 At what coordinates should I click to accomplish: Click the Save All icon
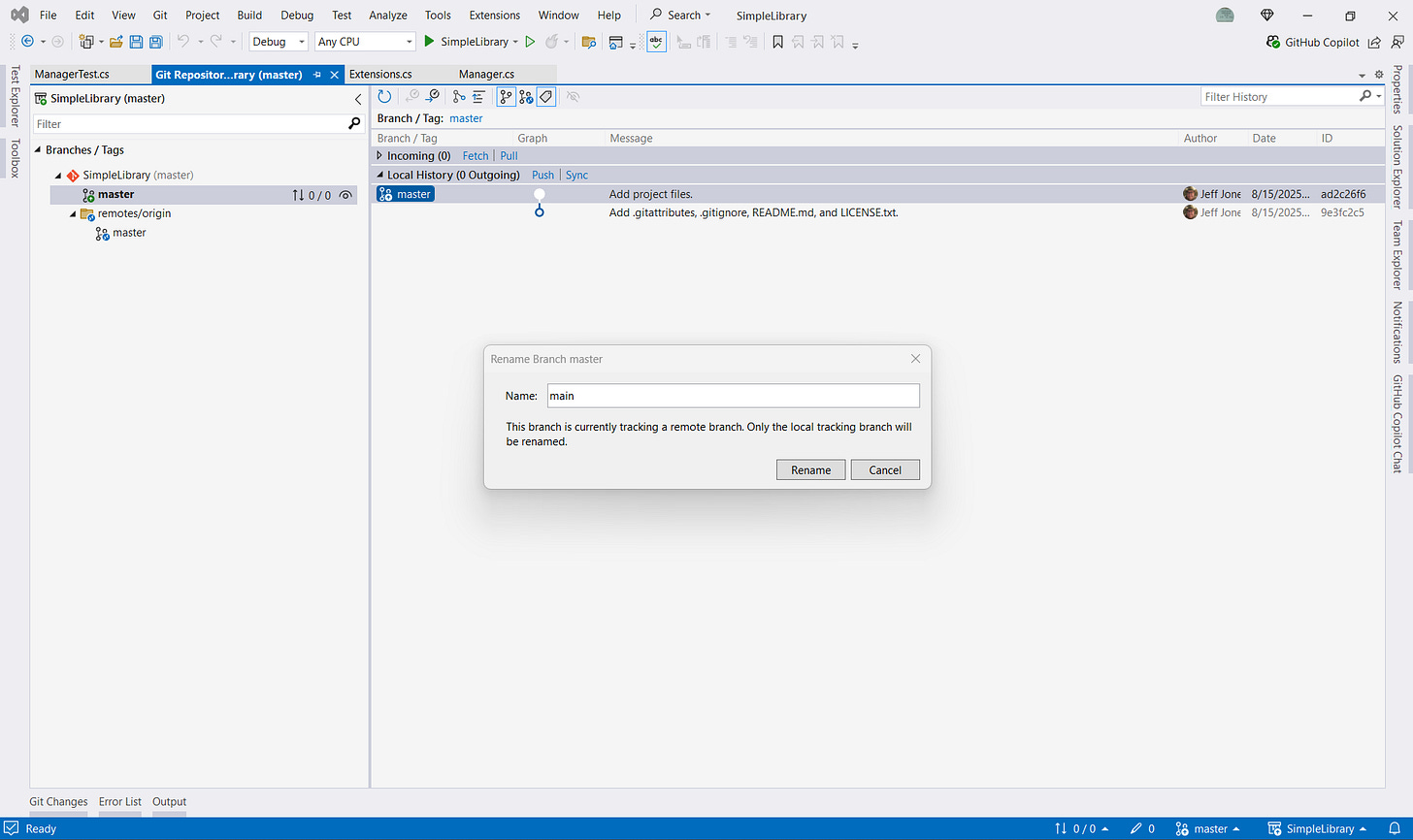155,42
